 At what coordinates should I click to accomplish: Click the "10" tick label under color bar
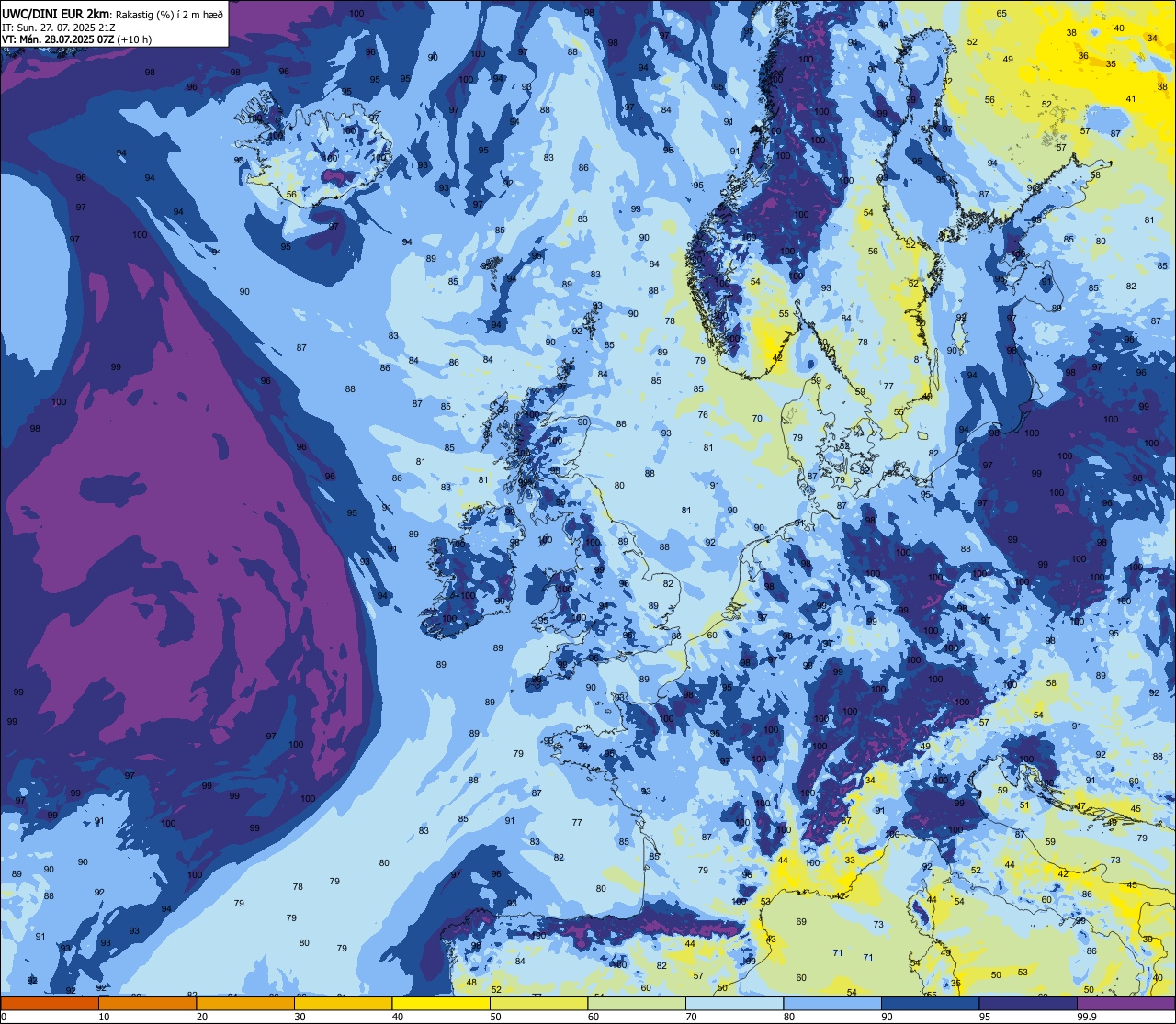point(104,1017)
